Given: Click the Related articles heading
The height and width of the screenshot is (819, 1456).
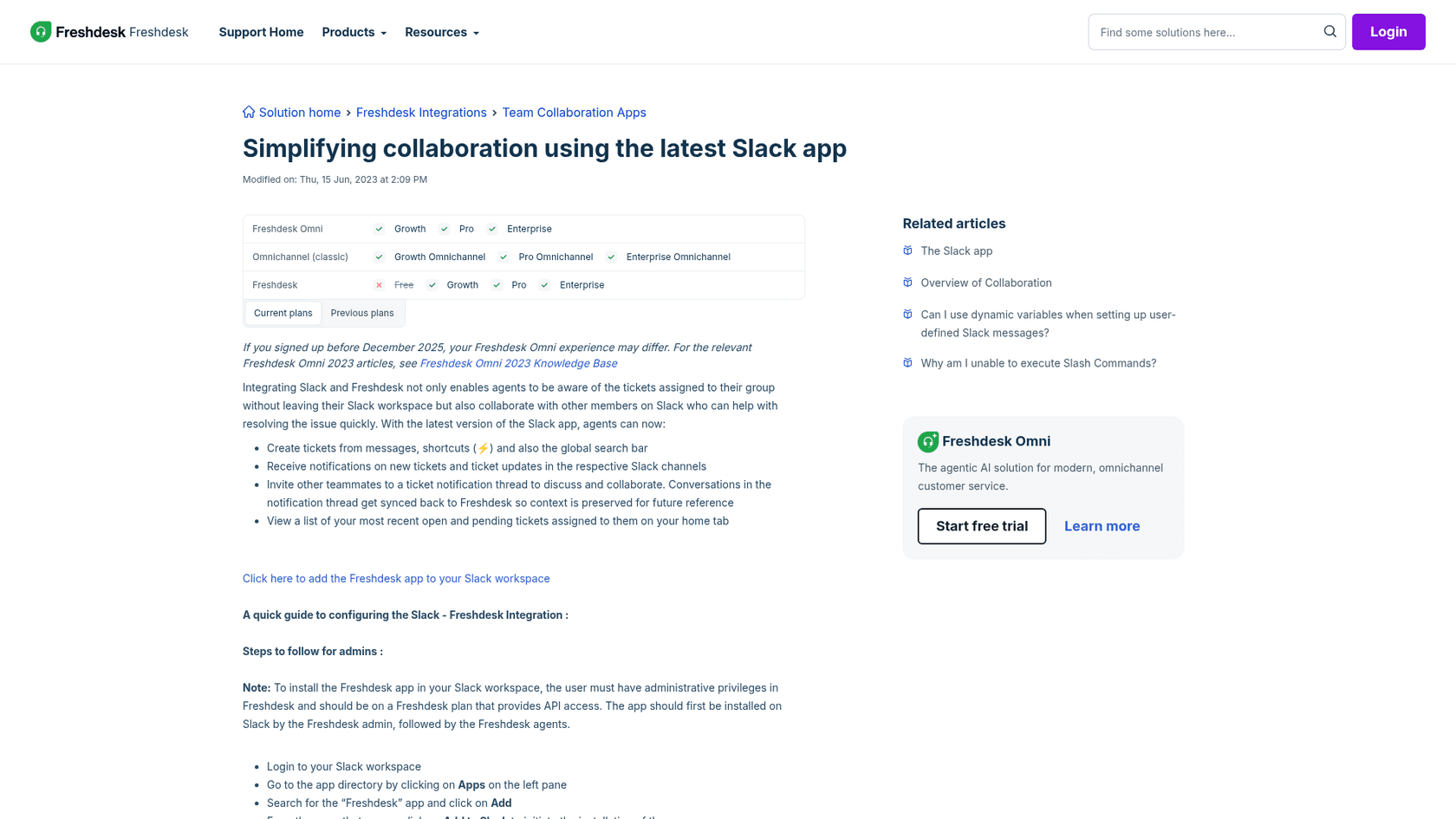Looking at the screenshot, I should coord(954,224).
